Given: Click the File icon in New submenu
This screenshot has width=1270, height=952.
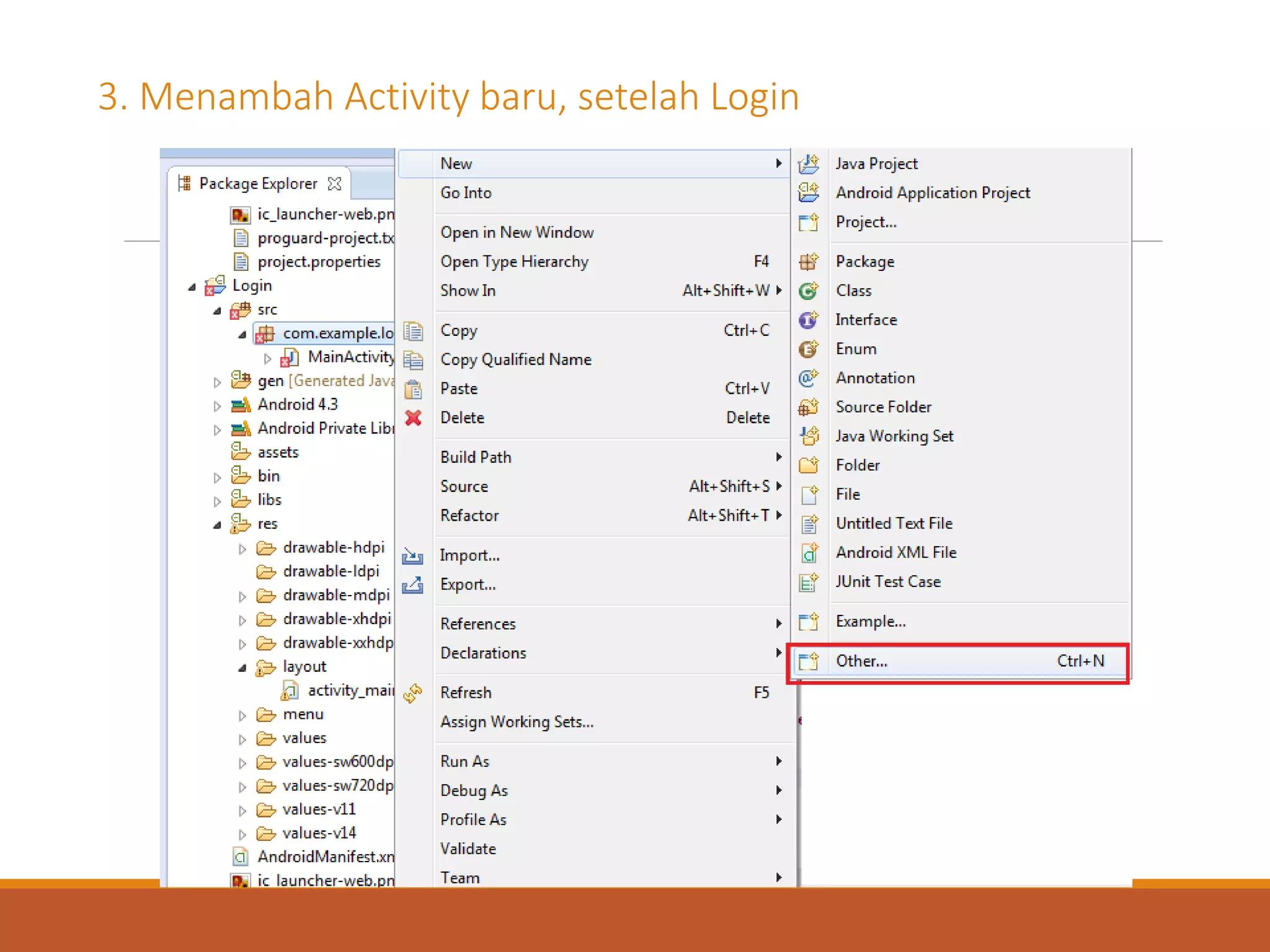Looking at the screenshot, I should 809,495.
